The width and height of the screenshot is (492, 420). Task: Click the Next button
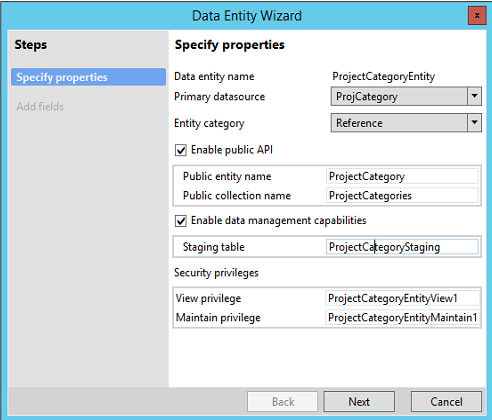pos(359,402)
